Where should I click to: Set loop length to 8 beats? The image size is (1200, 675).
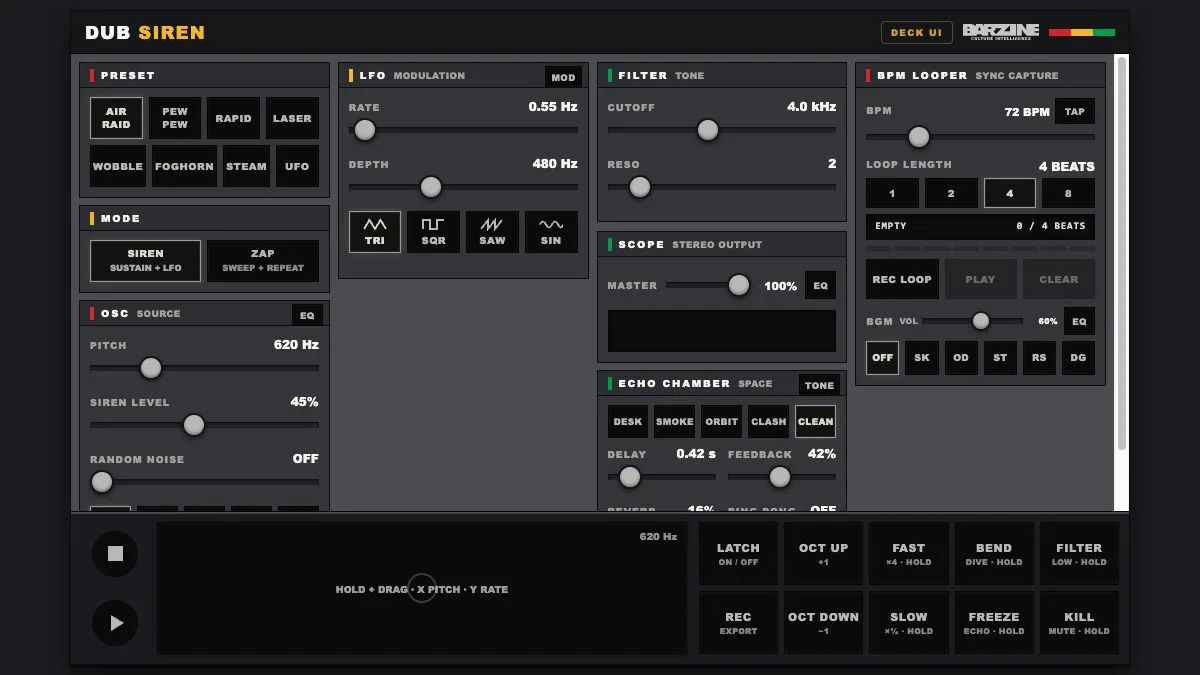point(1068,193)
